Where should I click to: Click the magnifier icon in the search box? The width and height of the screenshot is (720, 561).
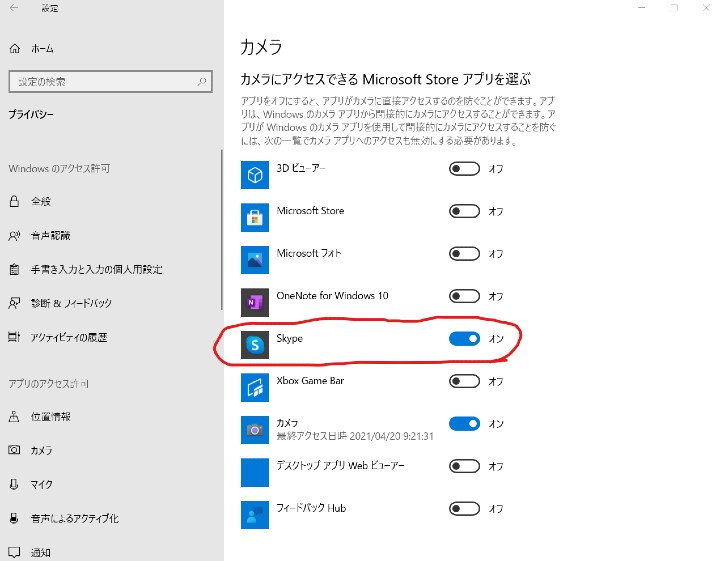tap(202, 82)
